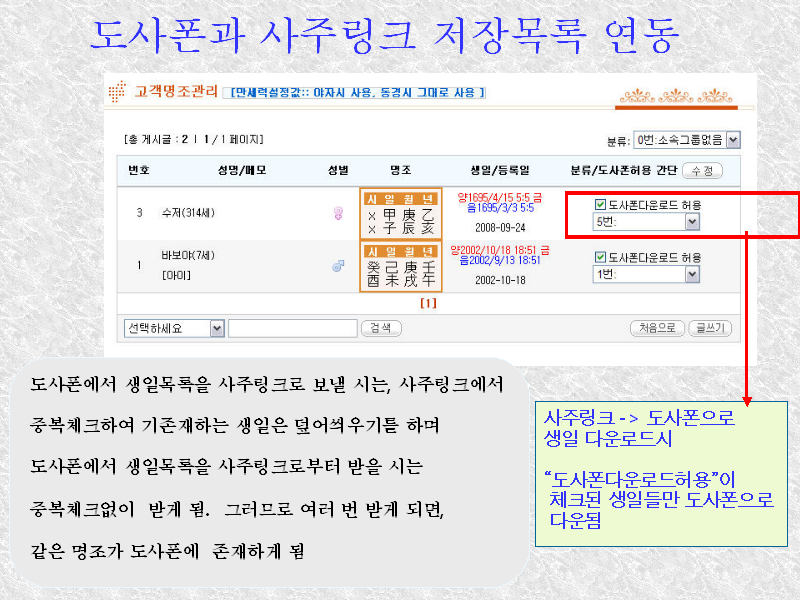Viewport: 800px width, 600px height.
Task: Click the 고객명조관리 page title
Action: click(176, 91)
